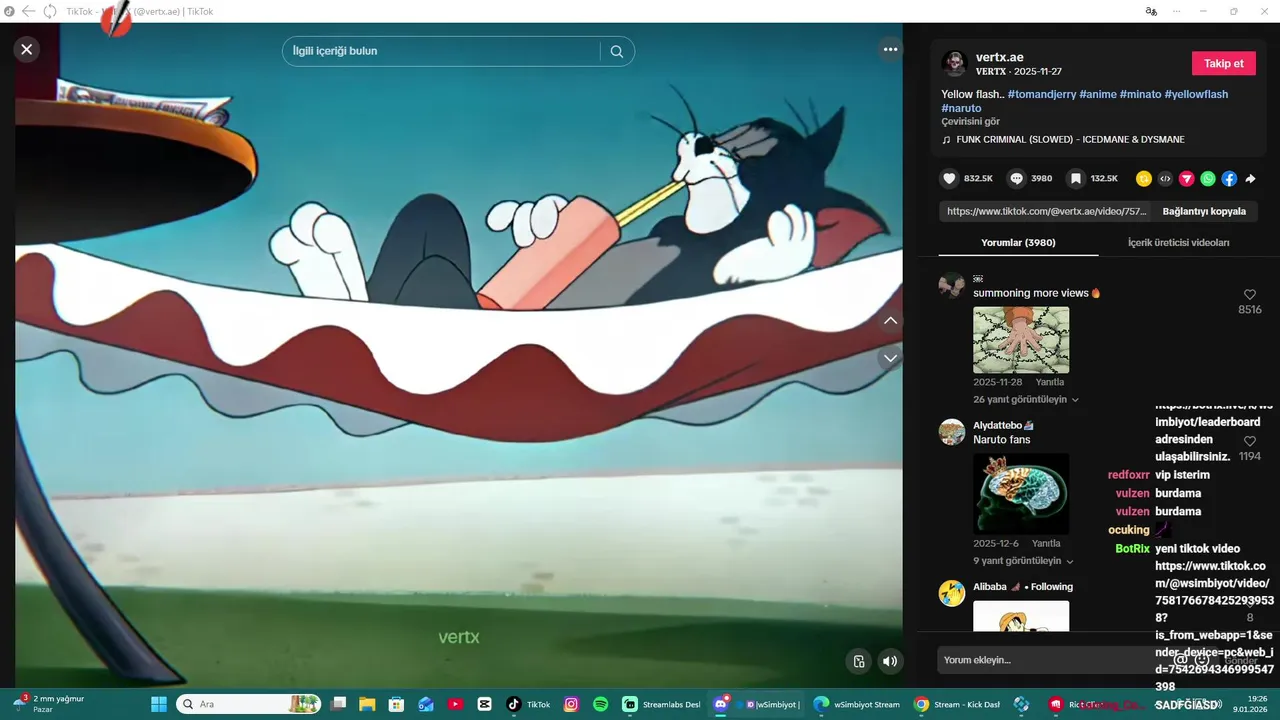Open Microsoft Store from taskbar
Viewport: 1280px width, 720px height.
pos(396,704)
